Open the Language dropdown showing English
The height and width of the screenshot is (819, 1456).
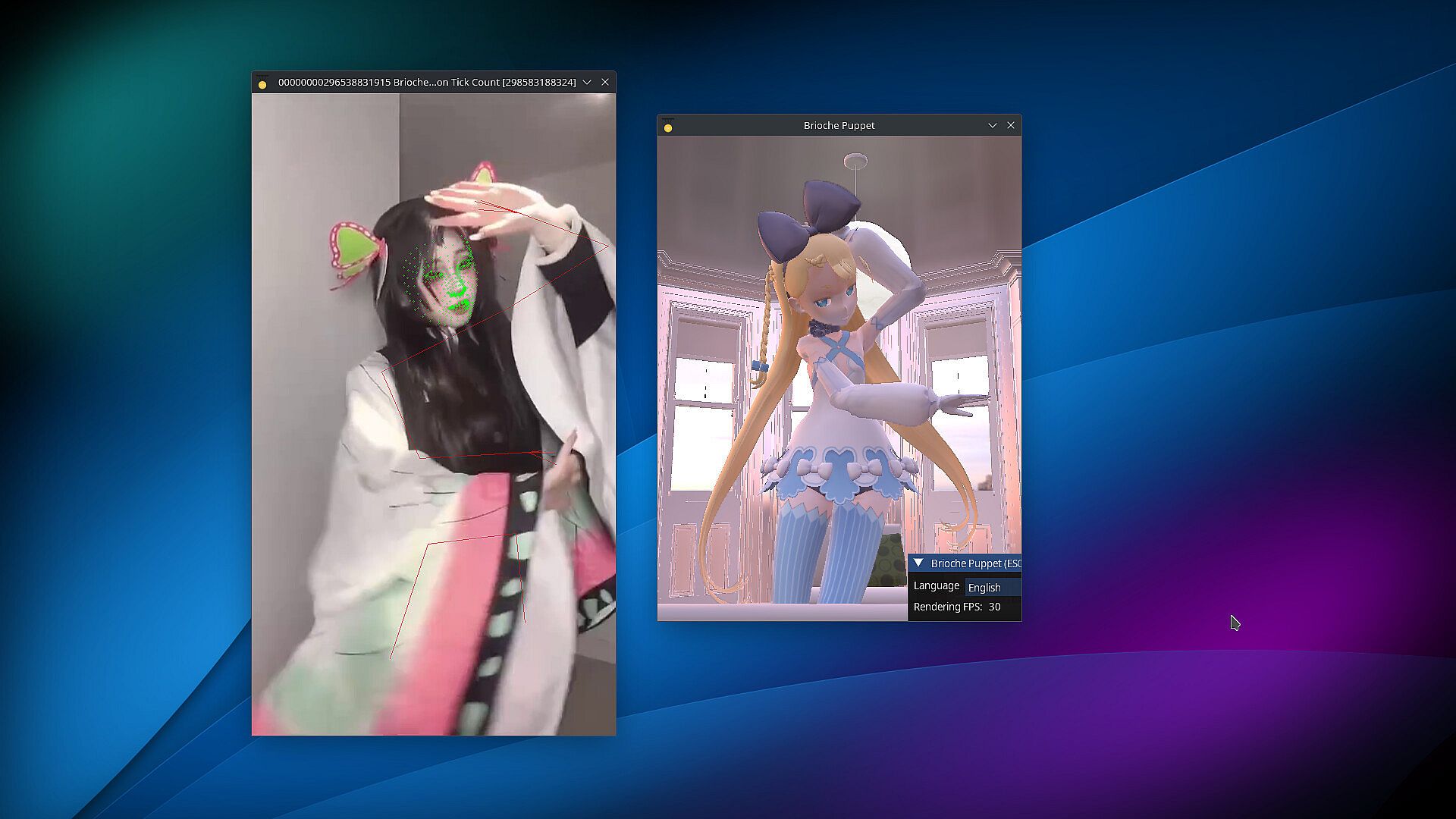click(992, 588)
